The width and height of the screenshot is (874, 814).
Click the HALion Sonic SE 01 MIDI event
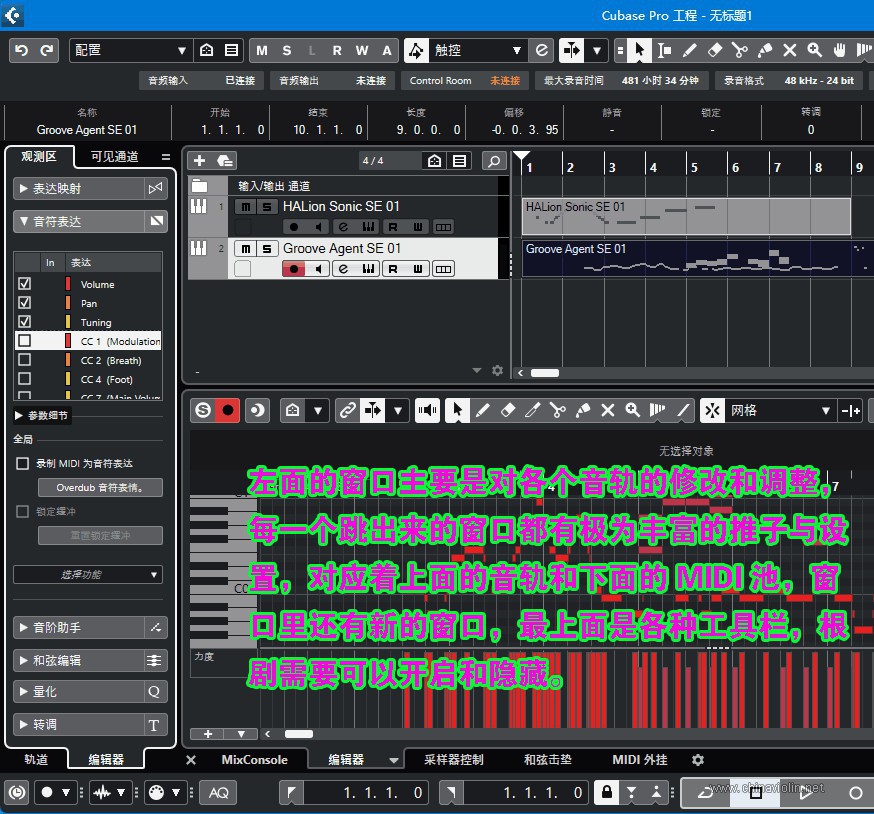[x=686, y=216]
